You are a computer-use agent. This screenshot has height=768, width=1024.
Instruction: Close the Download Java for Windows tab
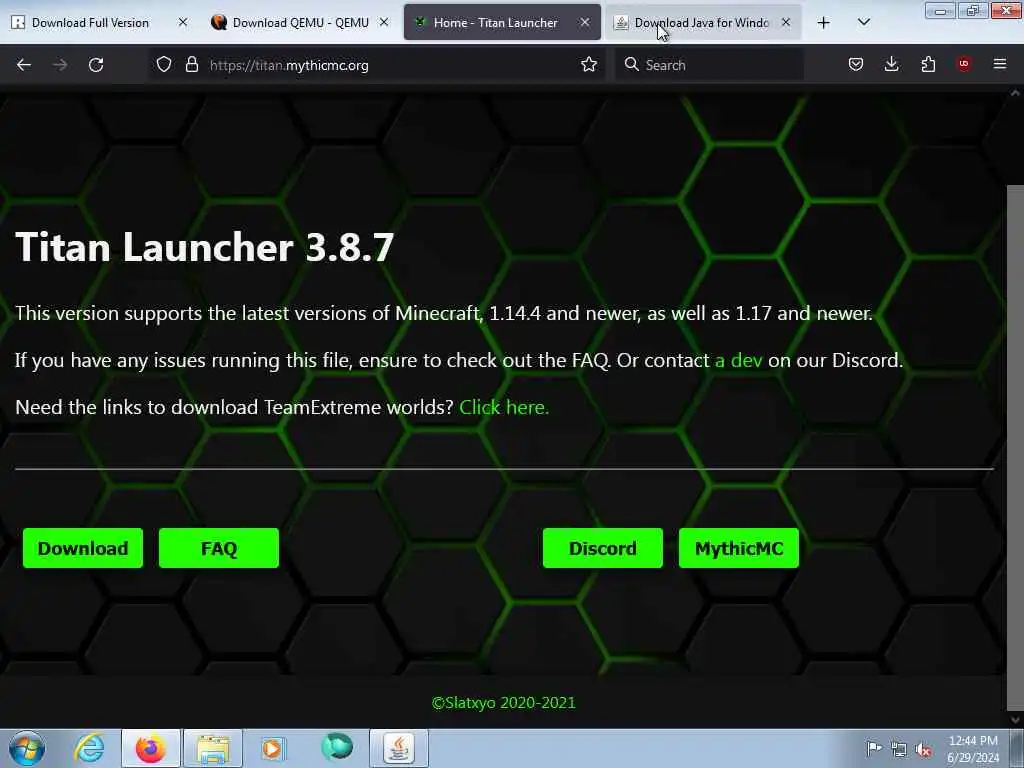(x=786, y=22)
